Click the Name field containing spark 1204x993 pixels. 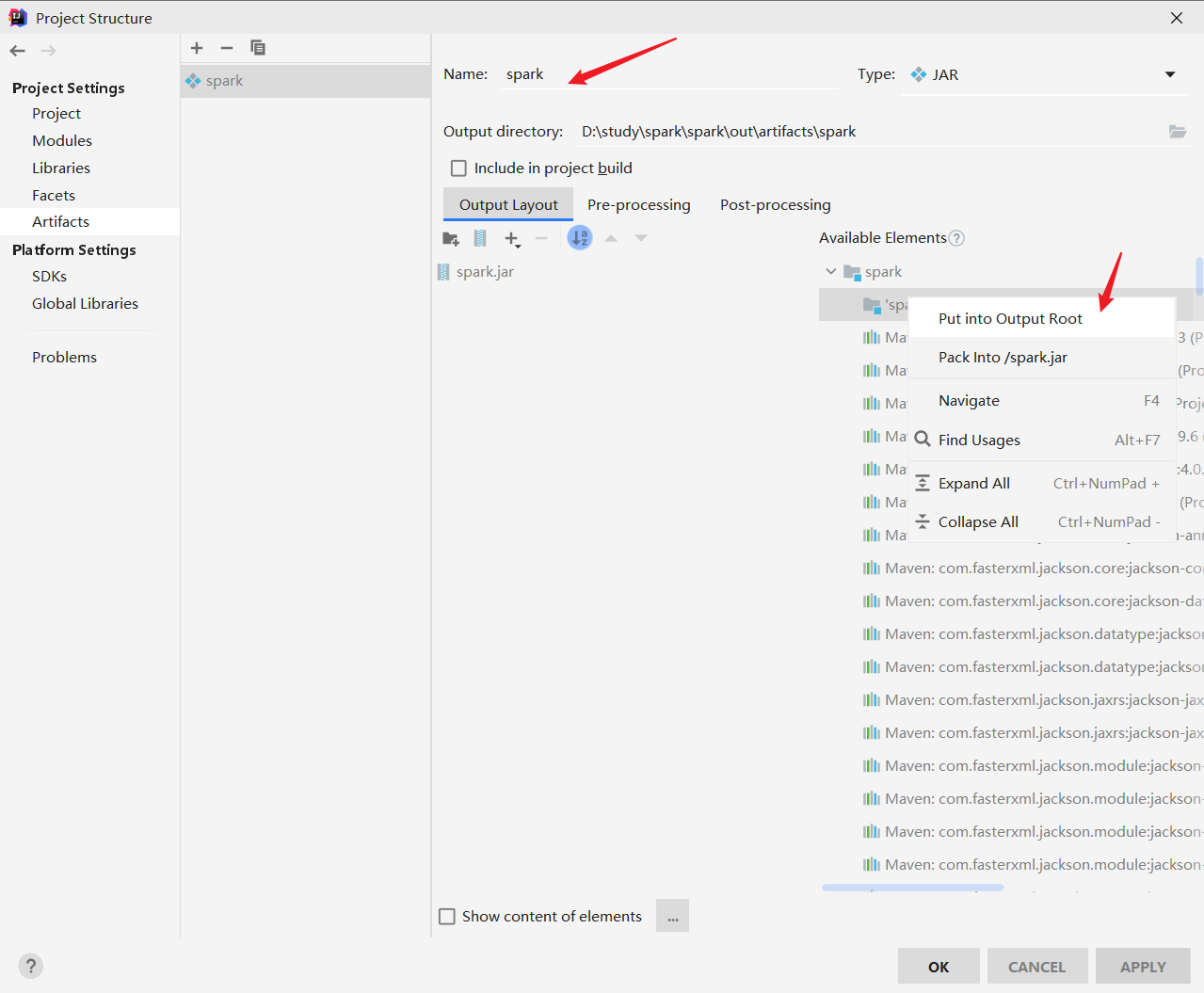(x=668, y=74)
